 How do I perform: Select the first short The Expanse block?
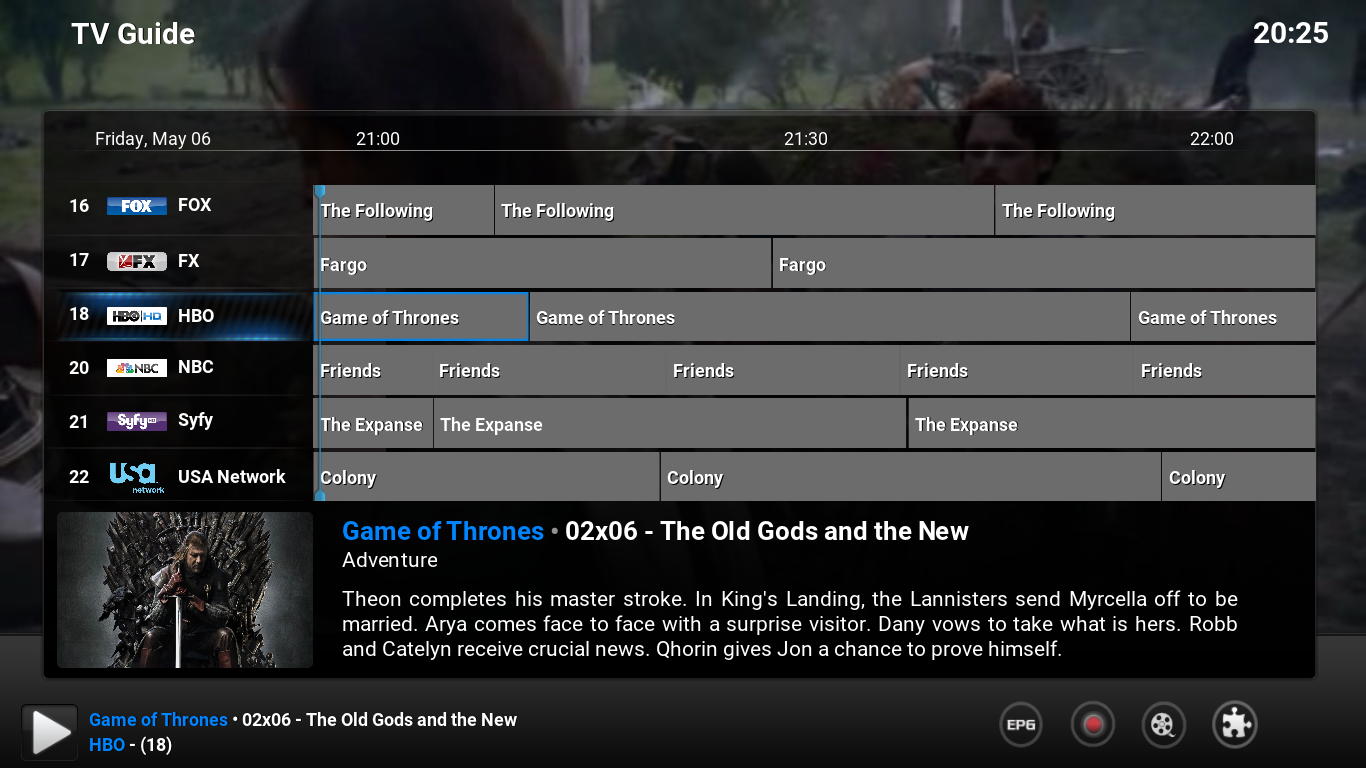click(x=374, y=424)
